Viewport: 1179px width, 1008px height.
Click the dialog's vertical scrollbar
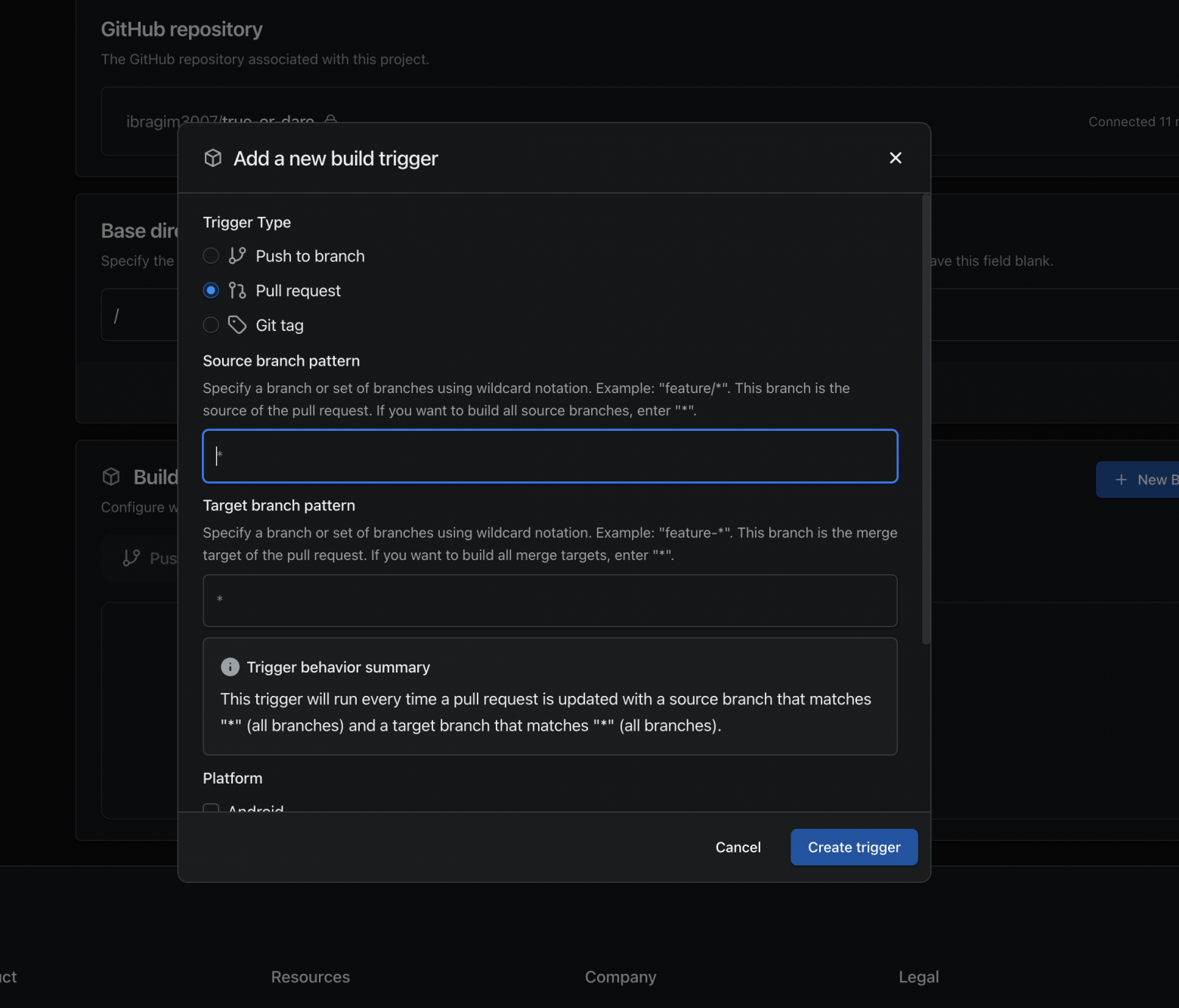point(926,420)
